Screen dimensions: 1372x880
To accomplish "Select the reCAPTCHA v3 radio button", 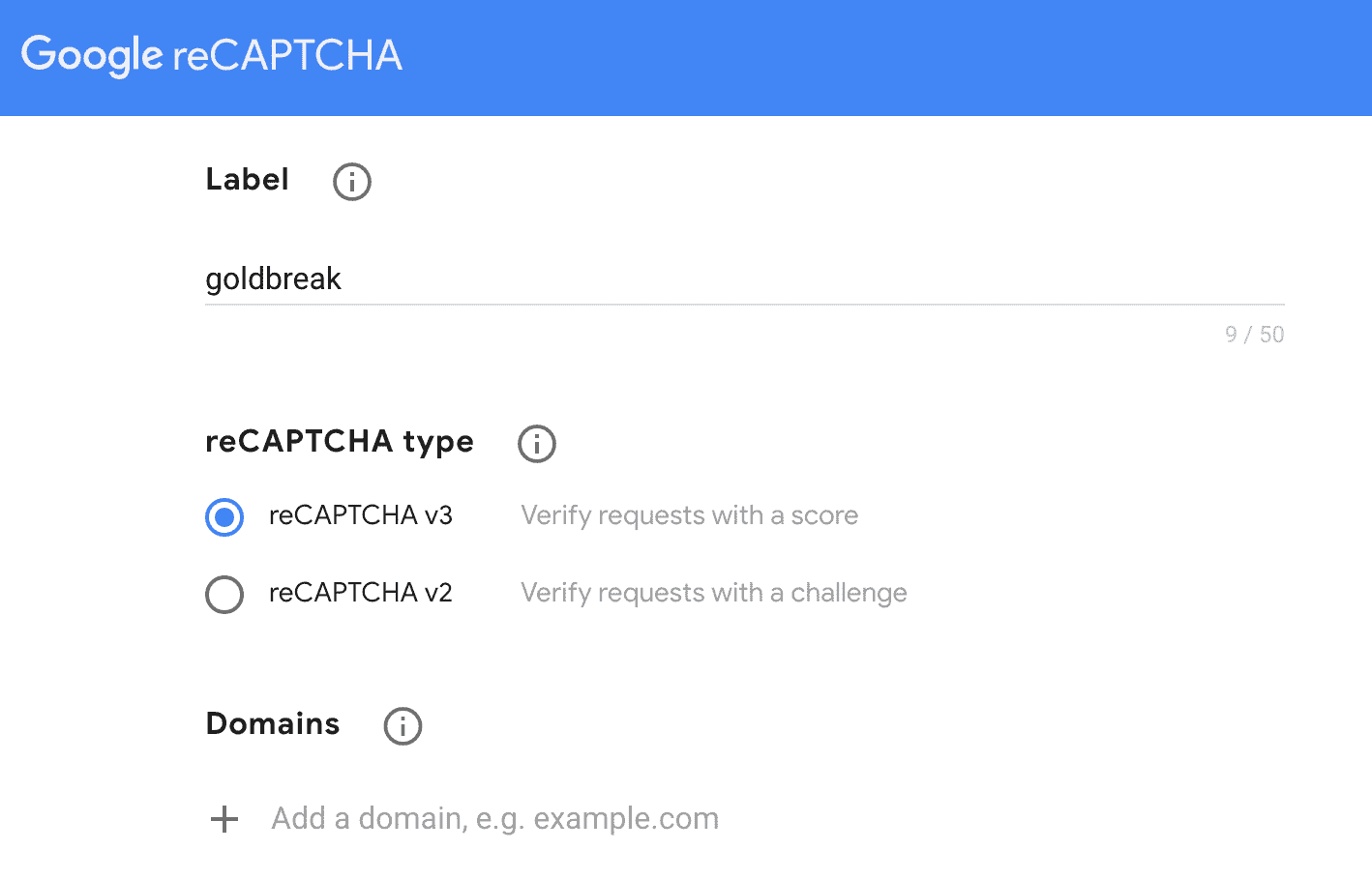I will tap(224, 517).
